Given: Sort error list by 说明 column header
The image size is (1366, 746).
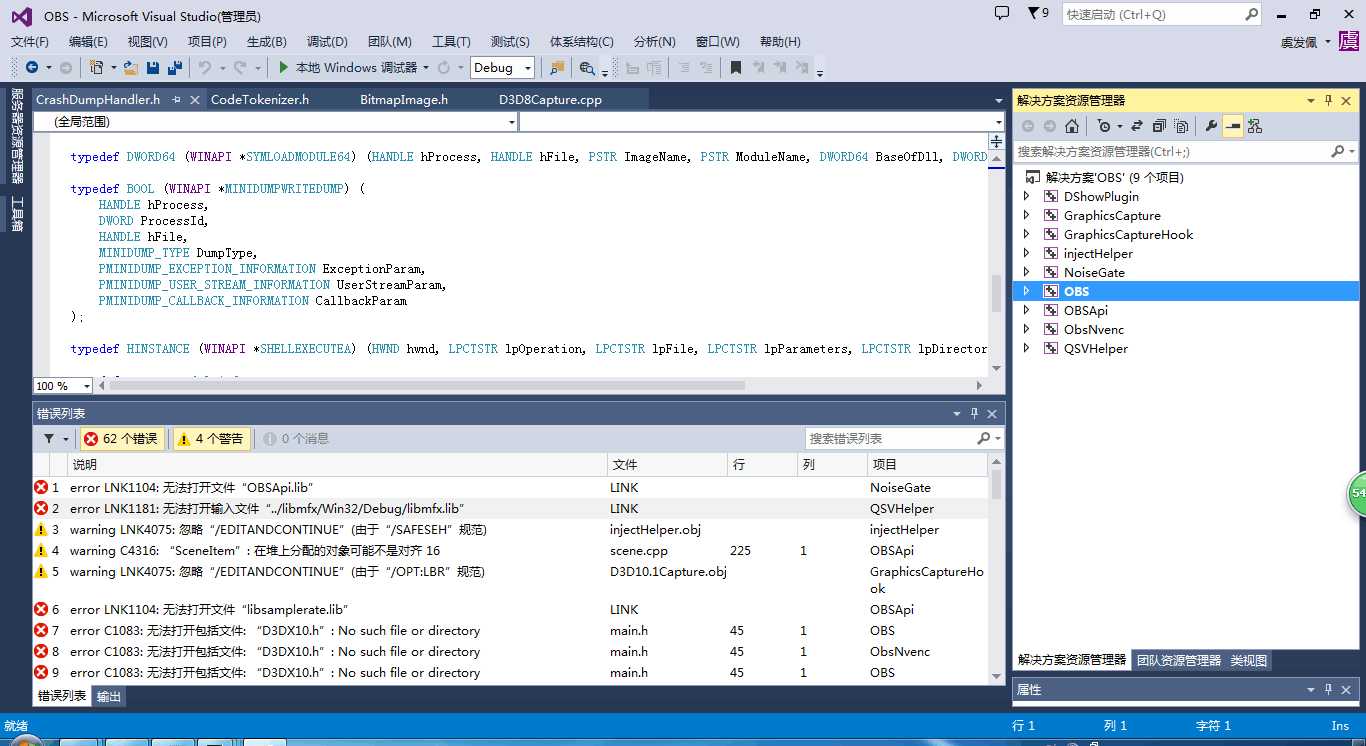Looking at the screenshot, I should 337,465.
